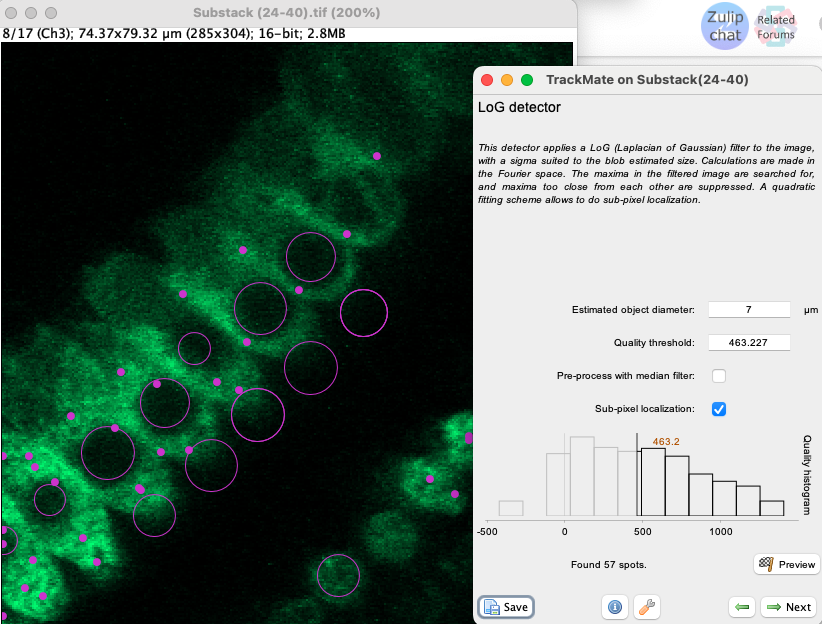Screen dimensions: 822x624
Task: Enable Pre-process with median filter
Action: tap(719, 375)
